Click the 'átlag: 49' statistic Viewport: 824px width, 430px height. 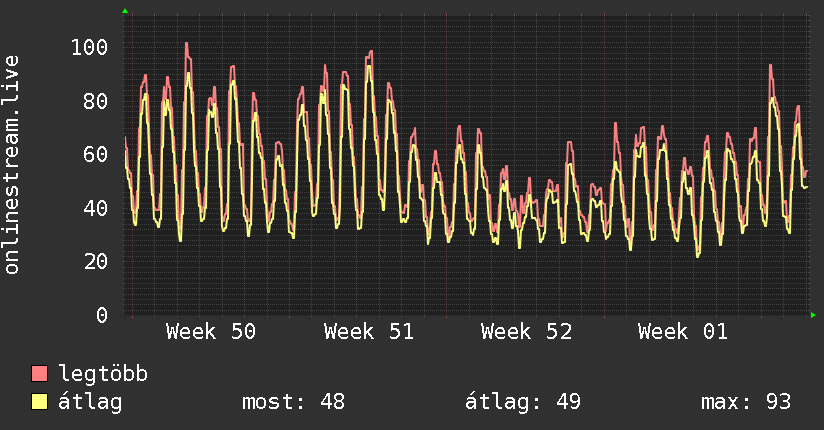click(x=523, y=402)
